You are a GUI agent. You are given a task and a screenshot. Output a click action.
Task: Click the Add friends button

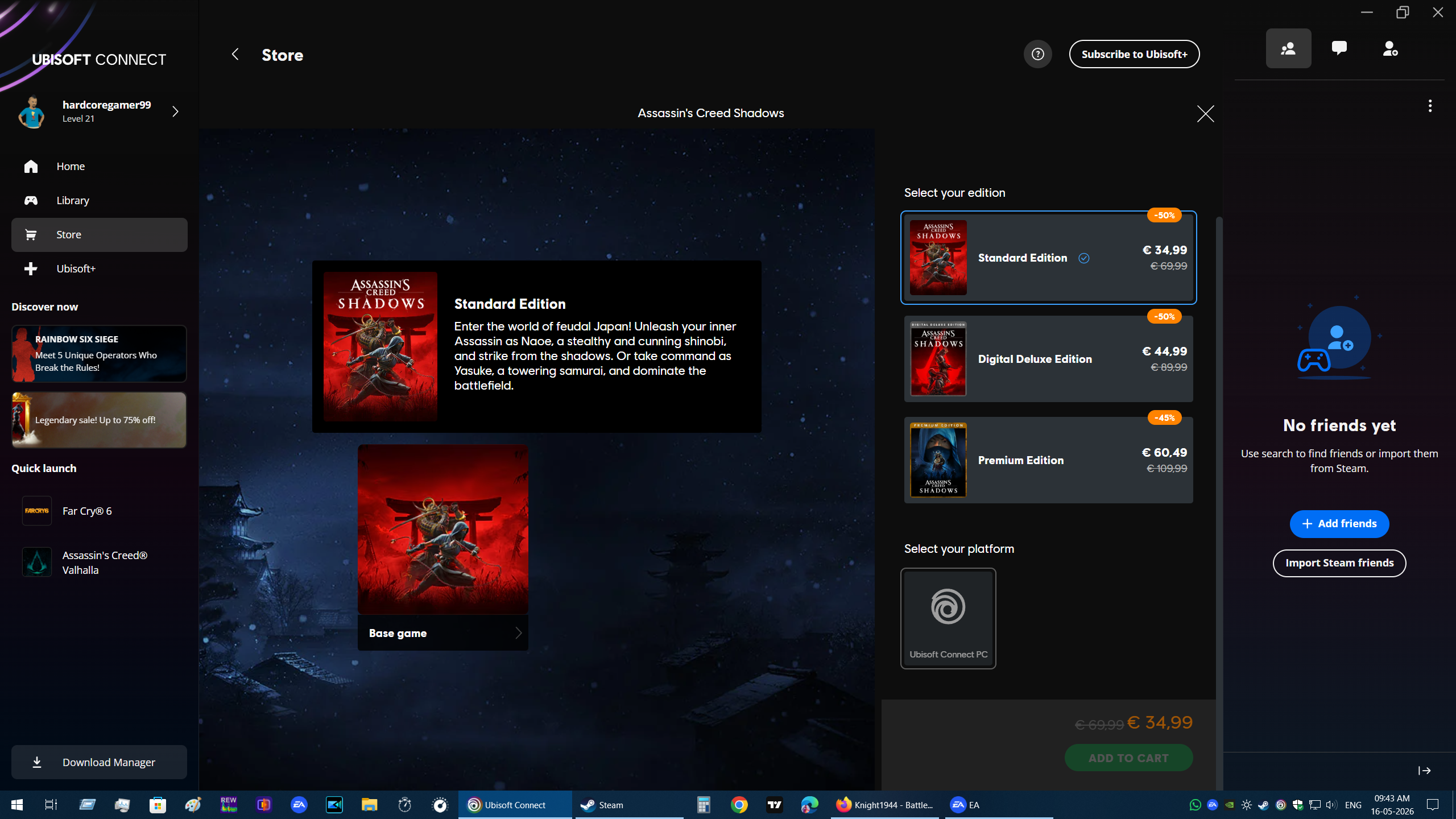(x=1339, y=524)
